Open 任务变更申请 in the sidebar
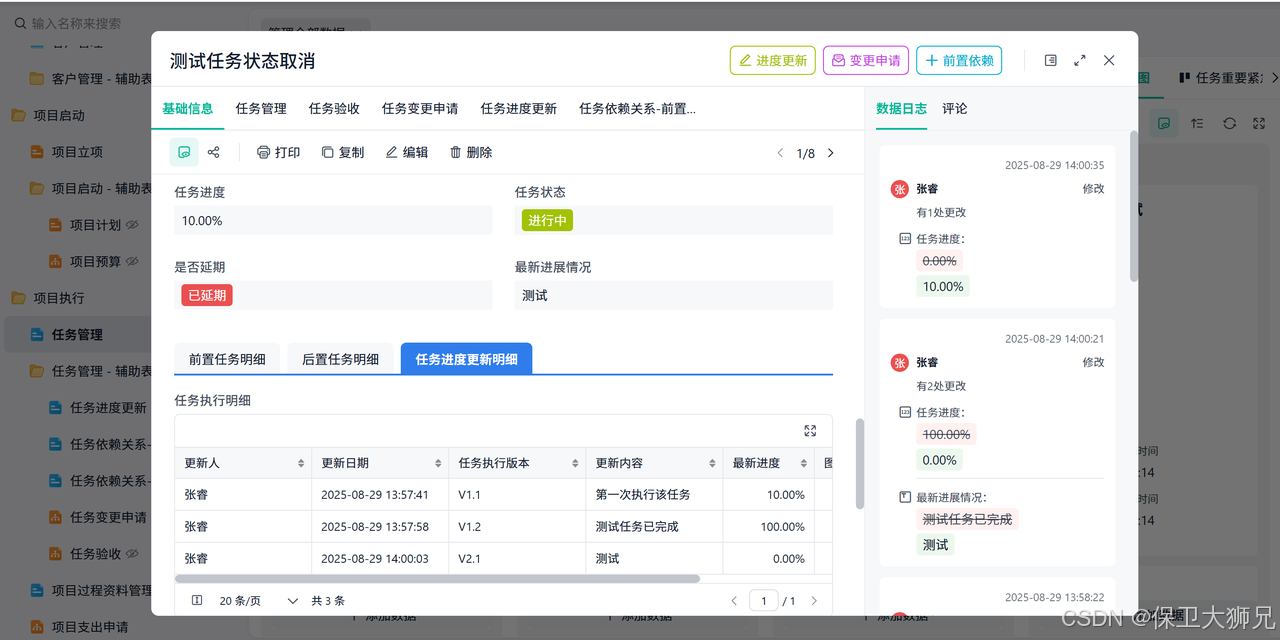 click(108, 517)
